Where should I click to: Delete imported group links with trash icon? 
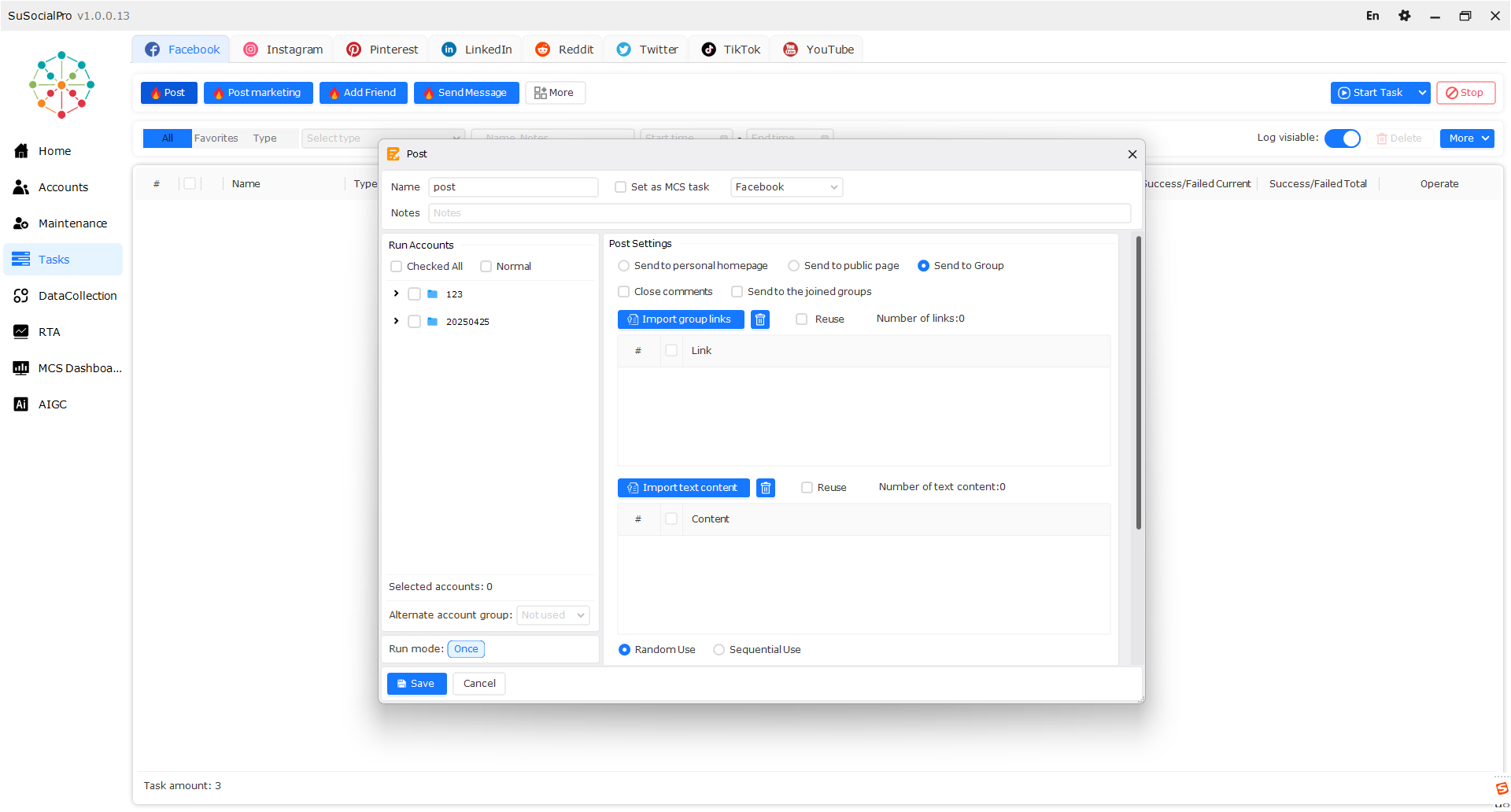760,319
